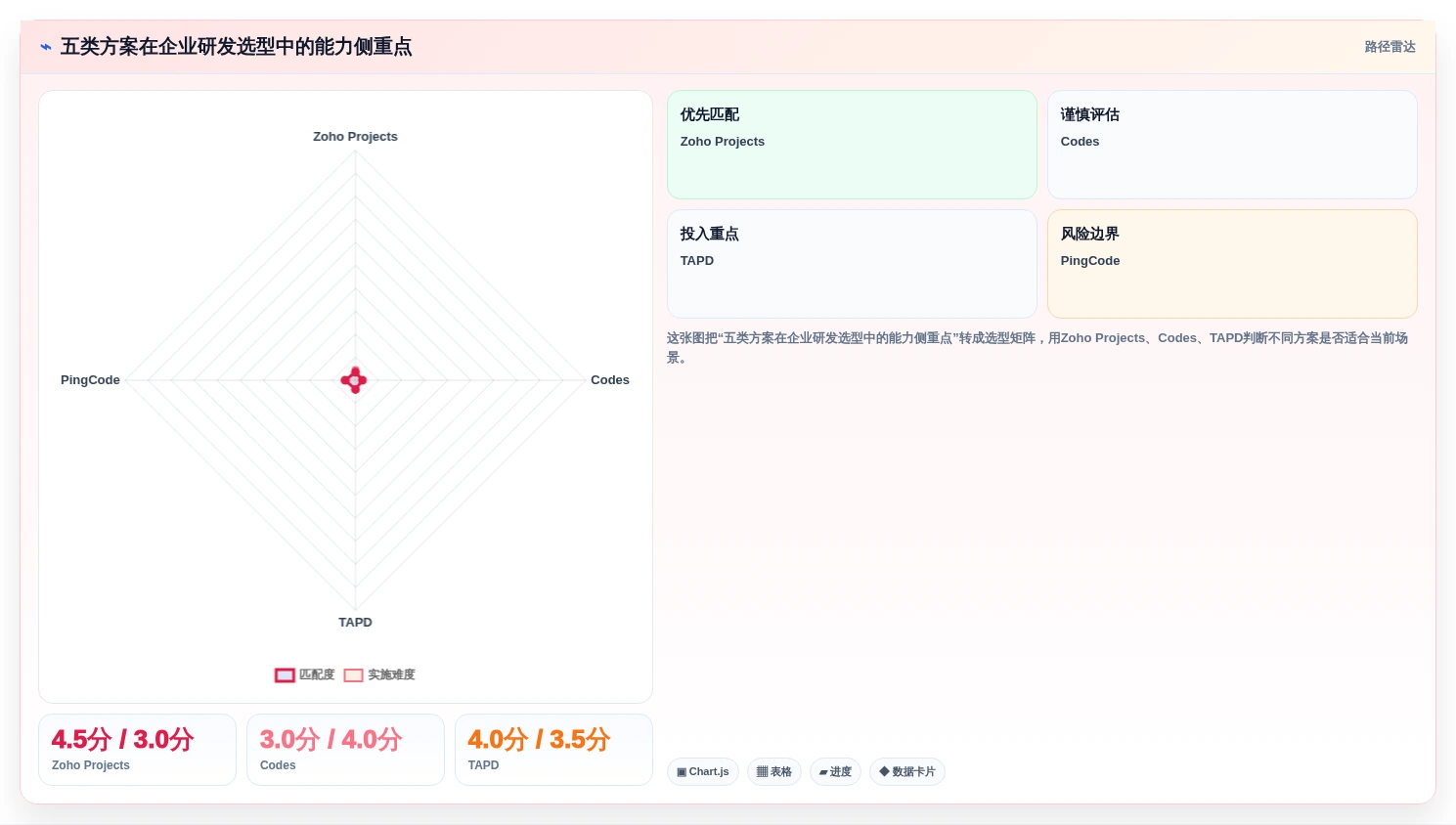The height and width of the screenshot is (825, 1456).
Task: Click the Zoho Projects radar axis label
Action: click(355, 137)
